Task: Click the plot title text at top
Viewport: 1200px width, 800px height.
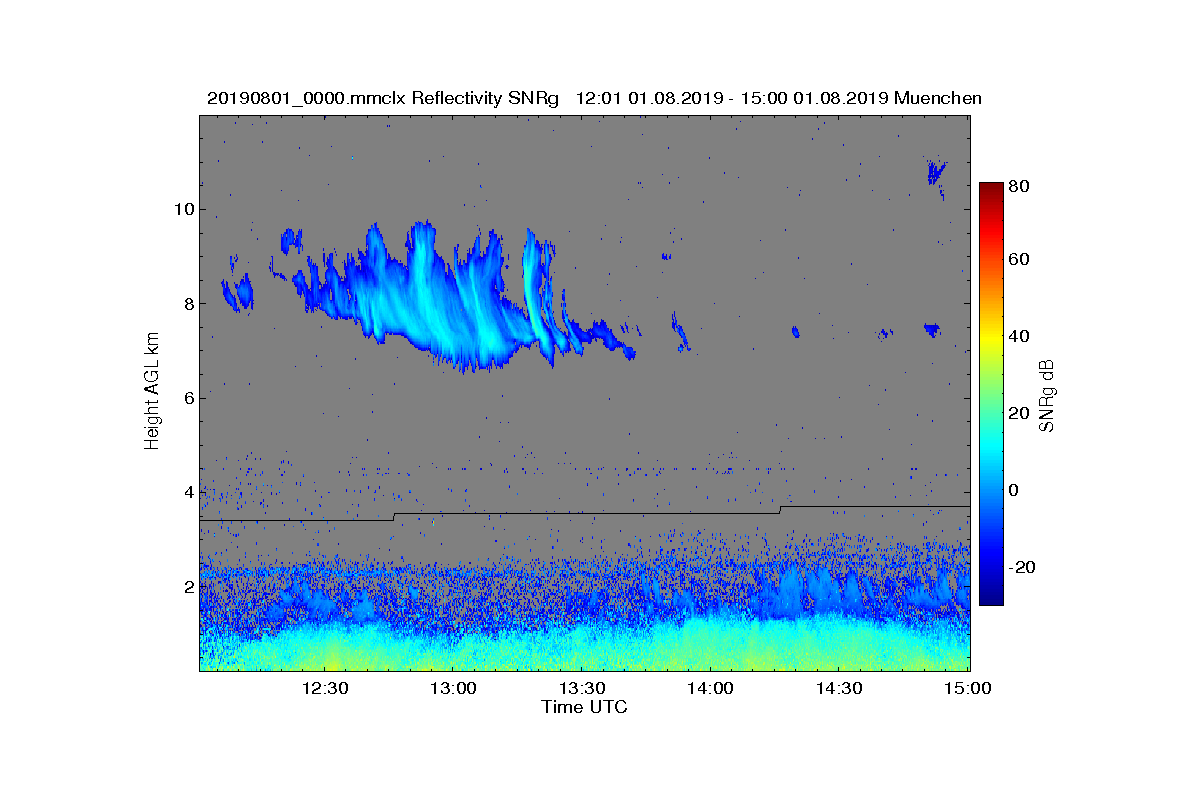Action: coord(594,98)
